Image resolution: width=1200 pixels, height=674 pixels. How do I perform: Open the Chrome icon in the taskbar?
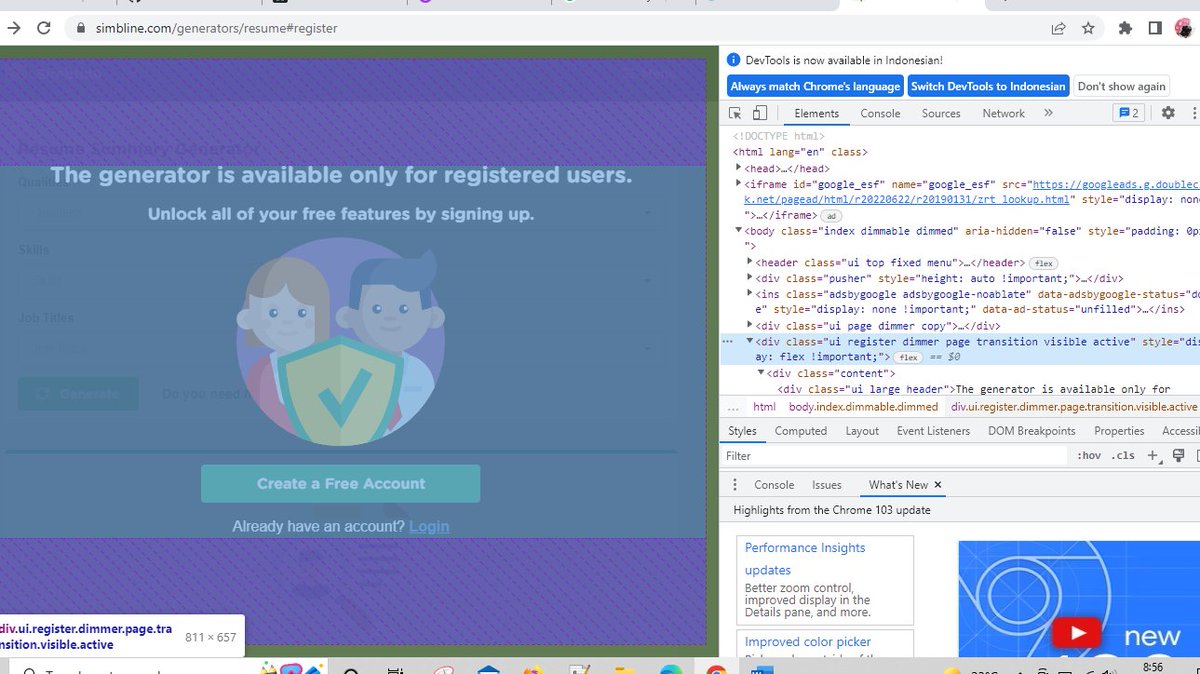pyautogui.click(x=716, y=671)
